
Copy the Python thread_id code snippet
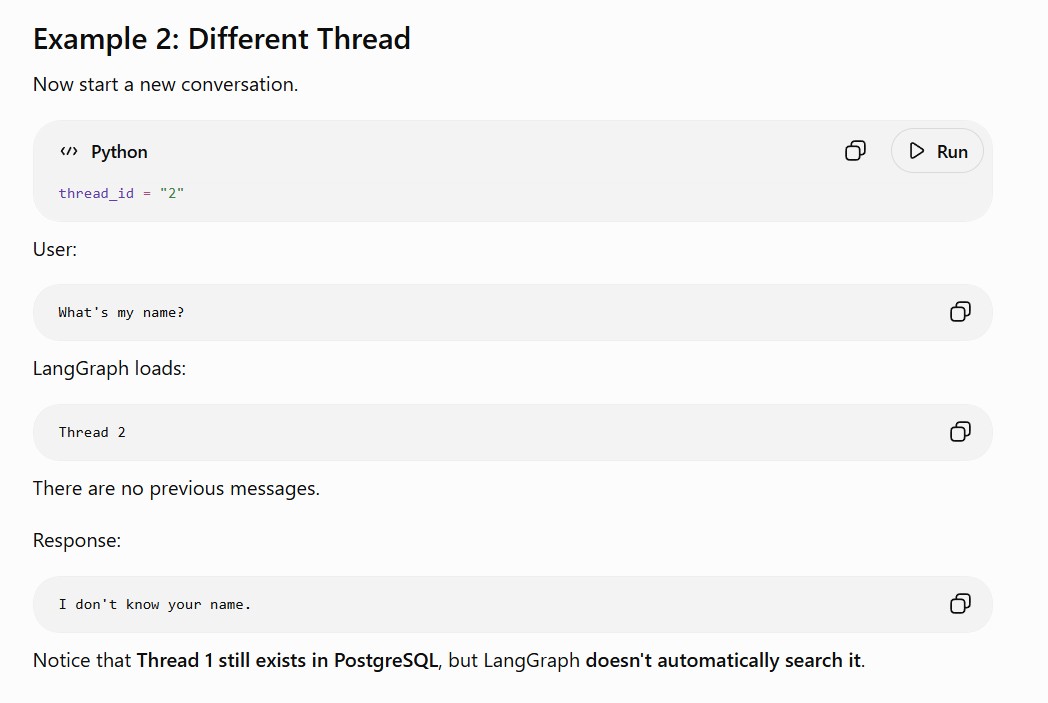pos(855,151)
